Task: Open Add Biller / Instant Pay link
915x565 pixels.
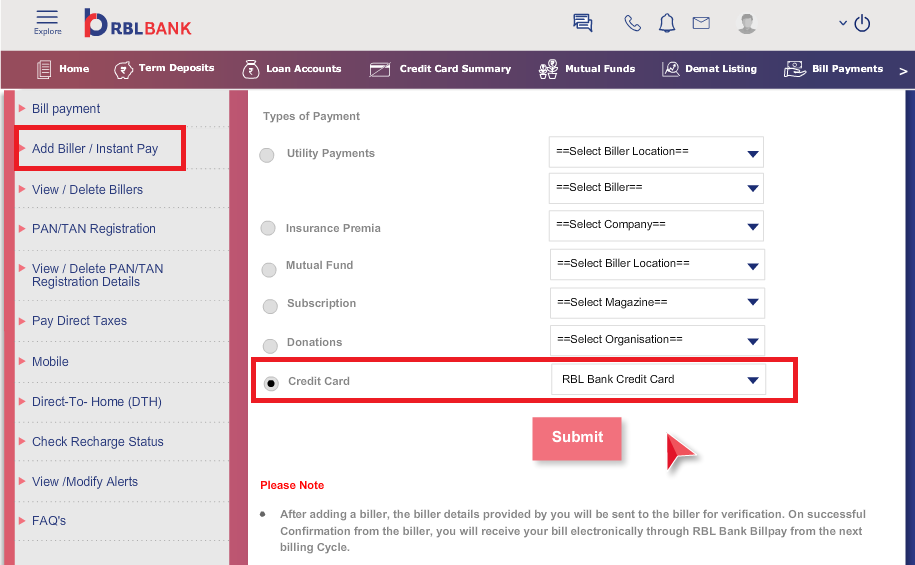Action: click(x=95, y=149)
